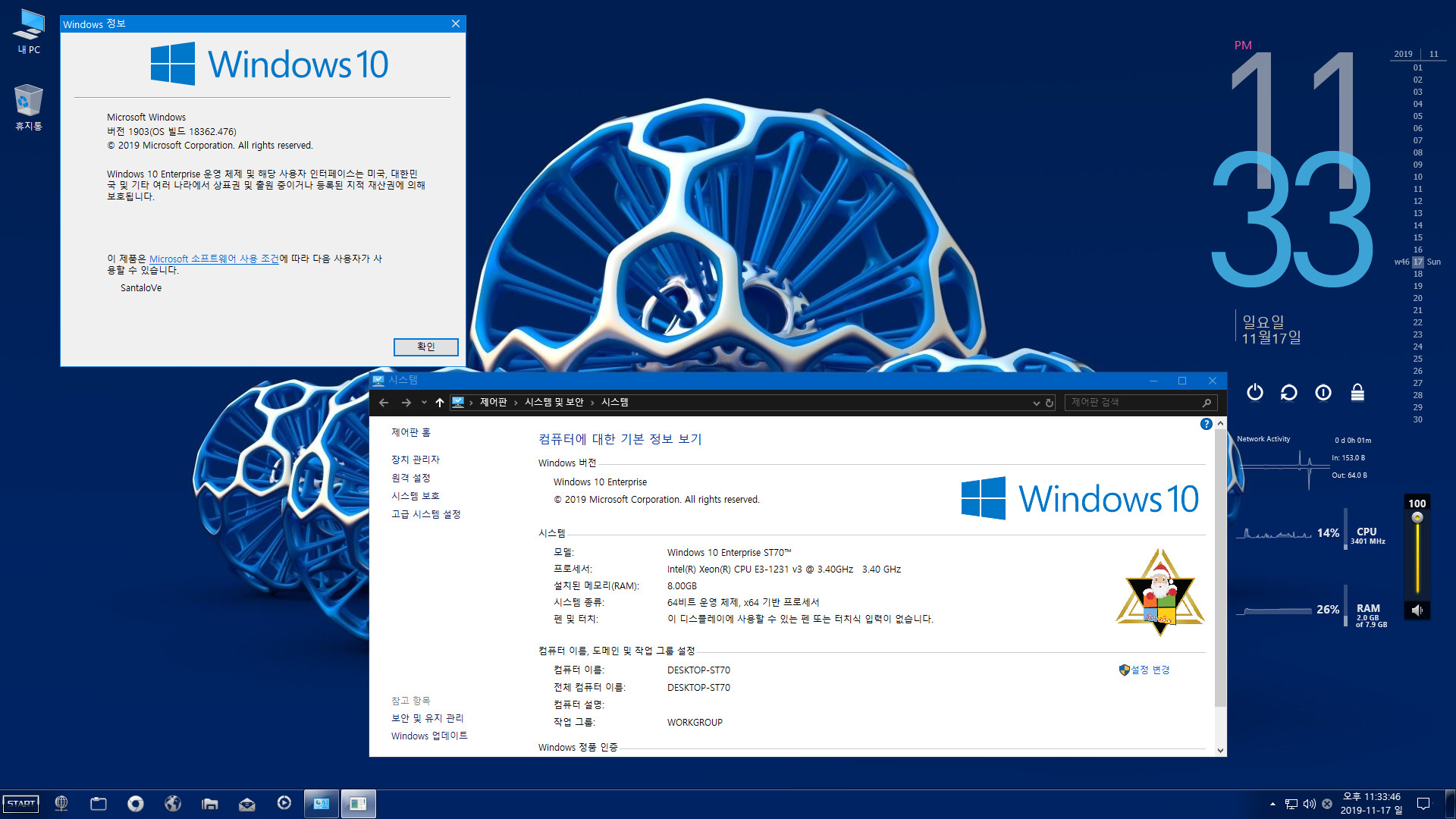Open 원격 설정 link

point(410,478)
